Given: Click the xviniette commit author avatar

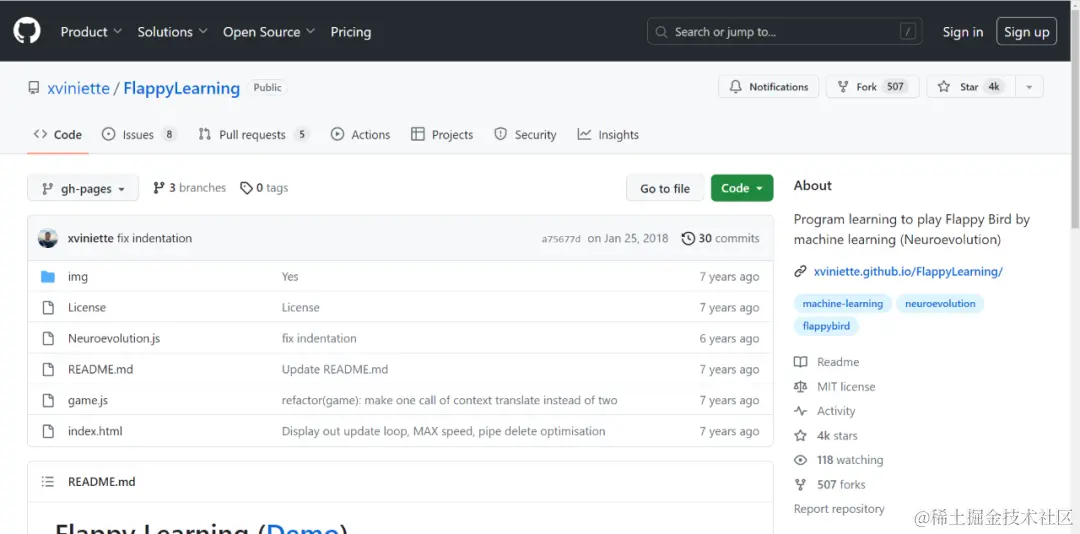Looking at the screenshot, I should (48, 238).
